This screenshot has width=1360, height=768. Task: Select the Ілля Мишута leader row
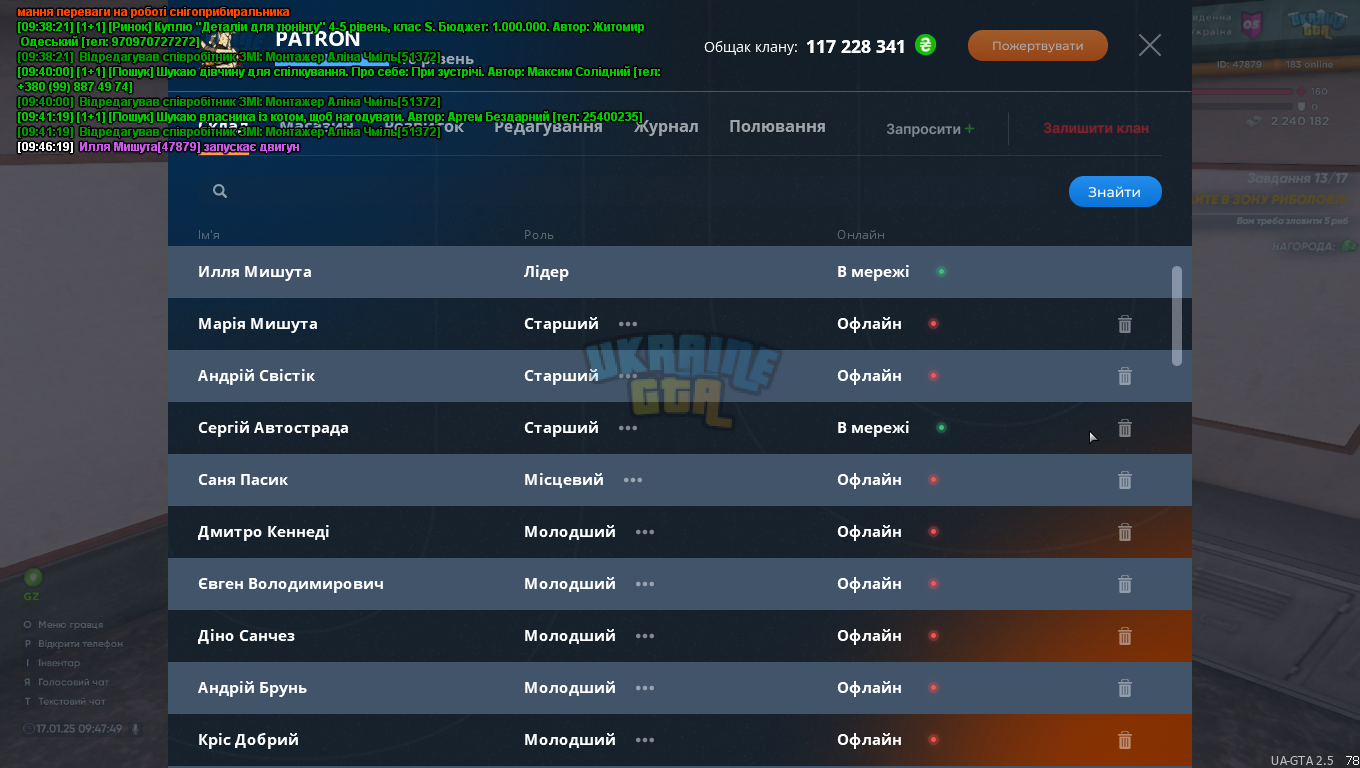tap(680, 272)
